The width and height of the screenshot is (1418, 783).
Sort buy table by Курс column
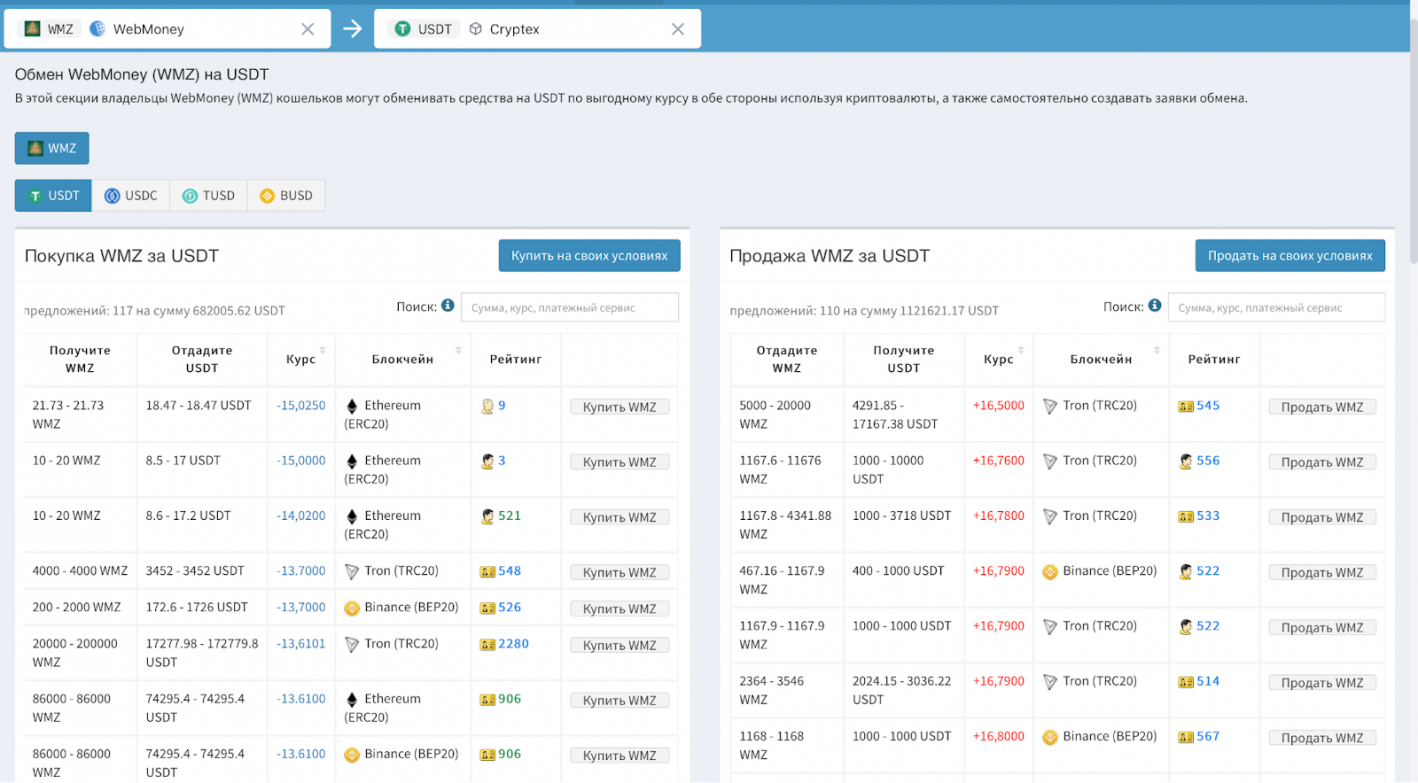pyautogui.click(x=301, y=359)
